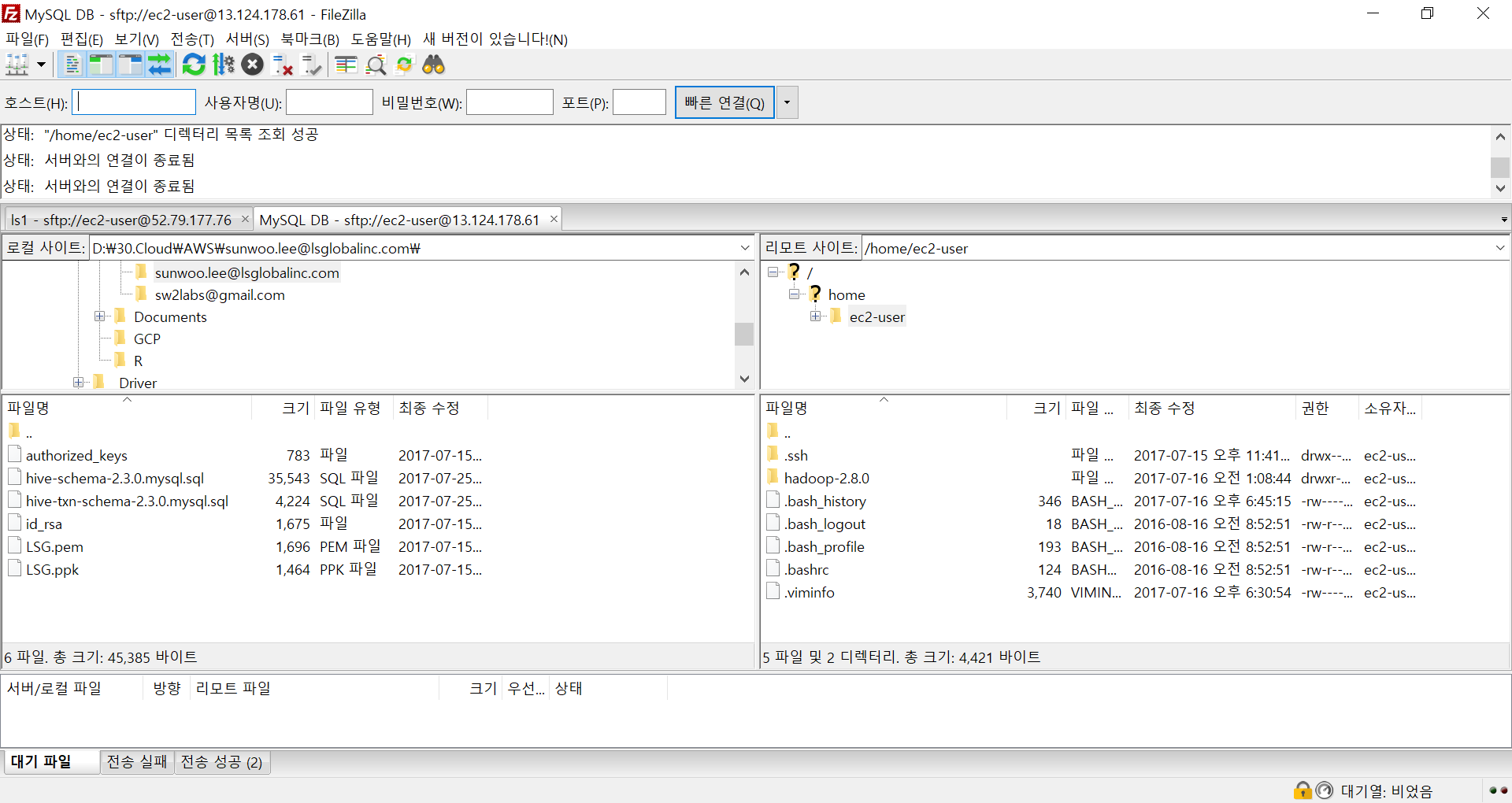
Task: Cancel the current operation icon
Action: coord(253,65)
